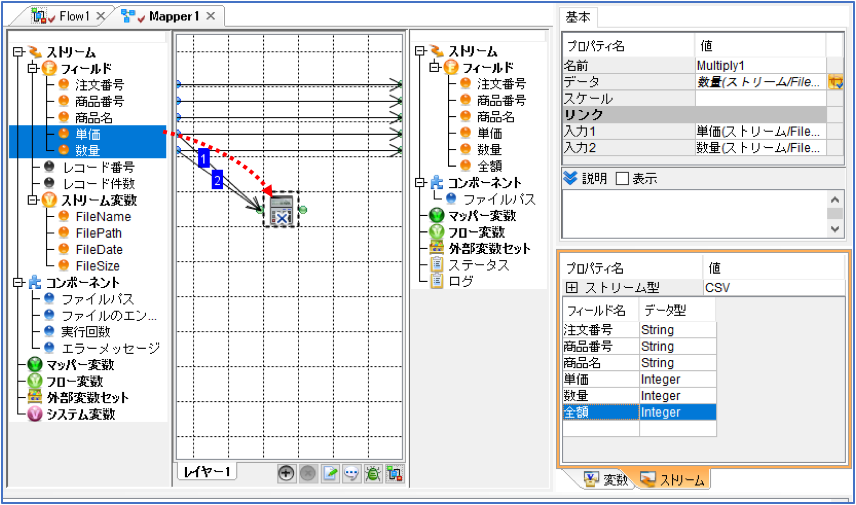Collapse the ストリーム変数 node

click(33, 200)
